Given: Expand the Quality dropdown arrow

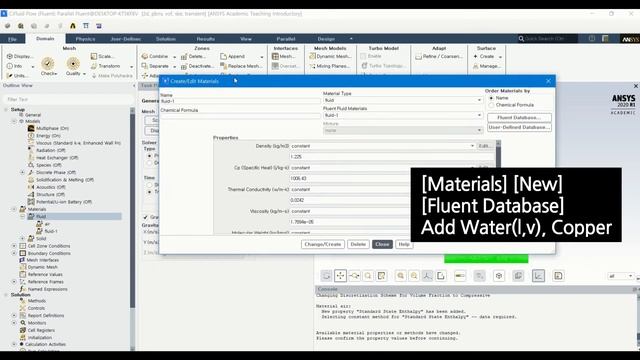Looking at the screenshot, I should pos(84,74).
